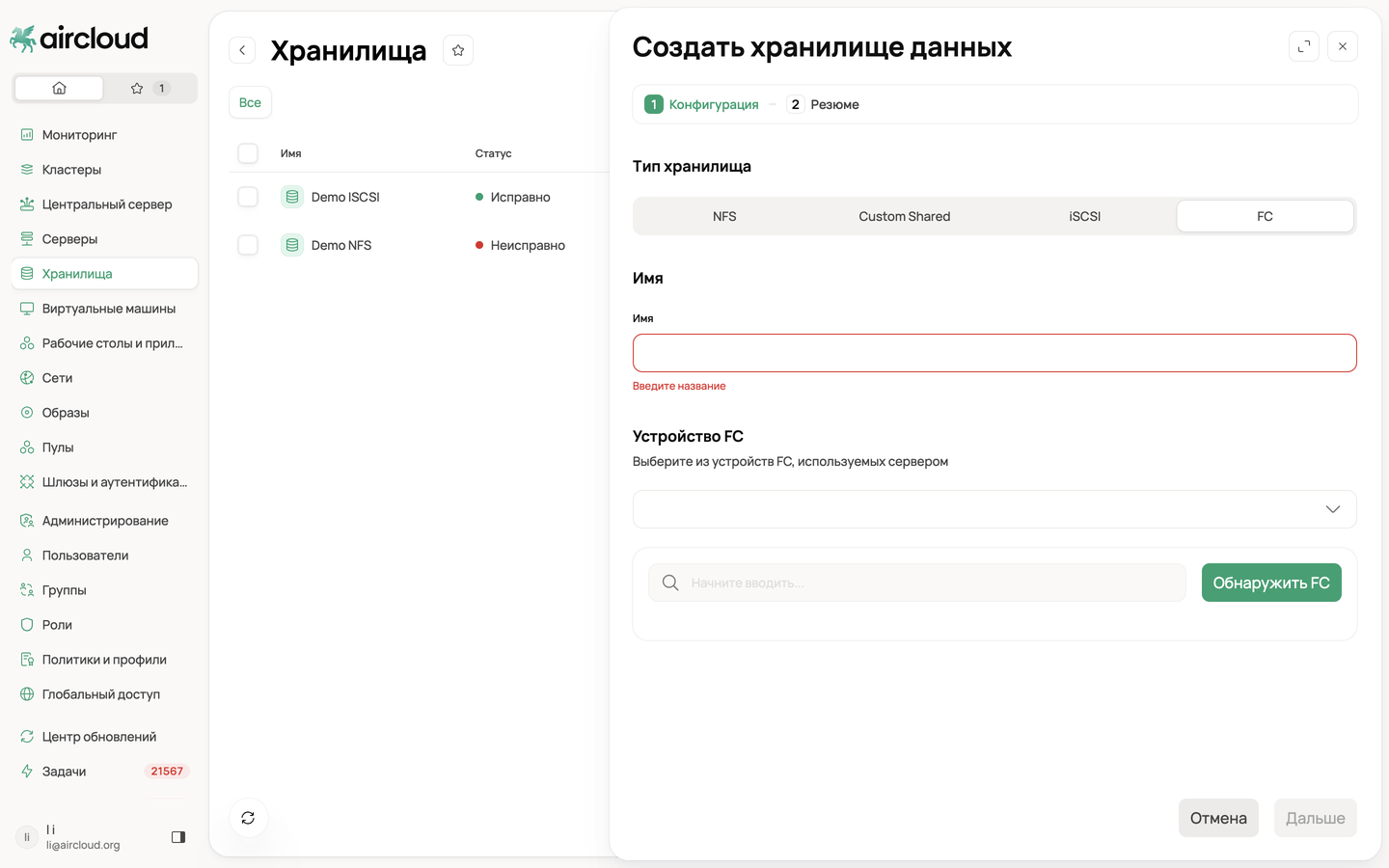Image resolution: width=1389 pixels, height=868 pixels.
Task: Open Задачи with 21567 badge
Action: click(x=104, y=772)
